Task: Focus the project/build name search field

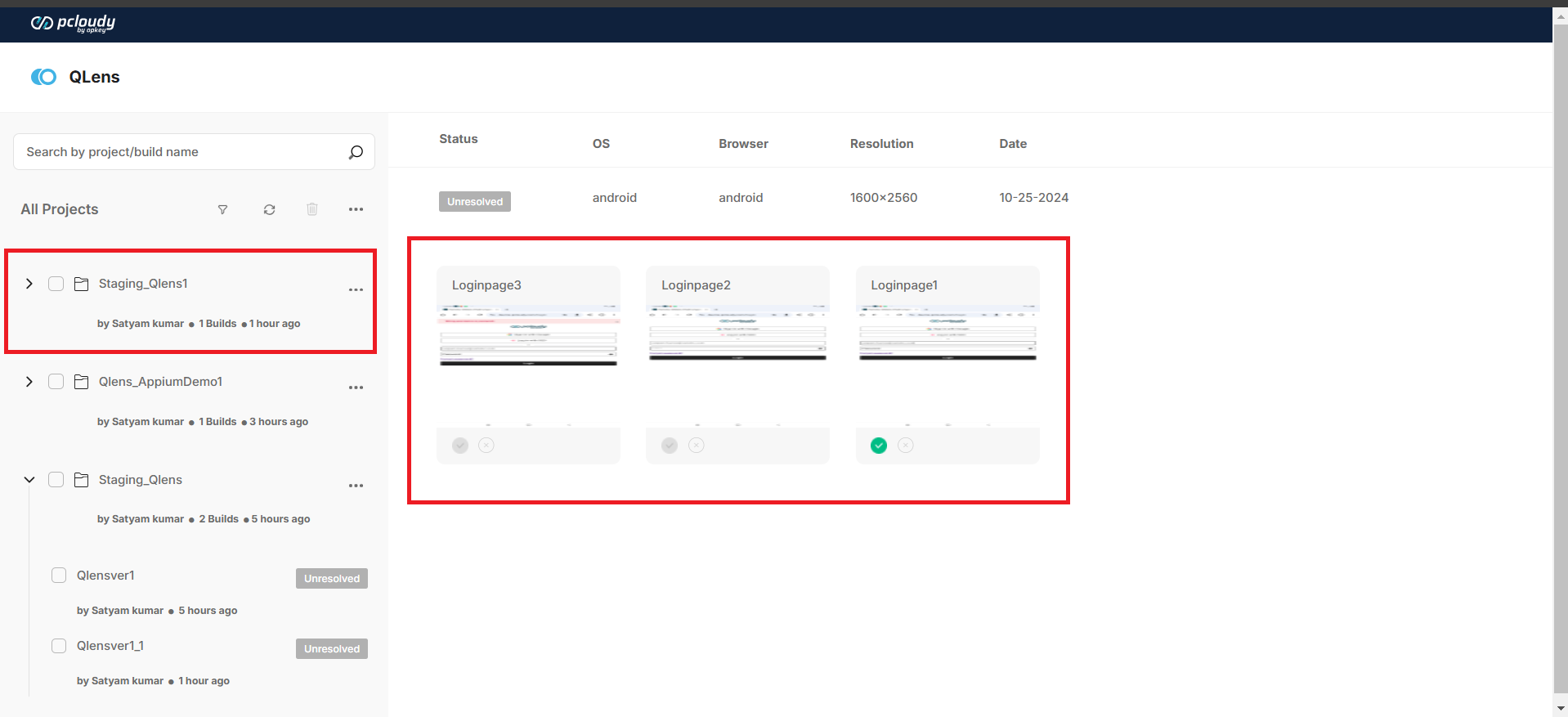Action: click(x=180, y=152)
